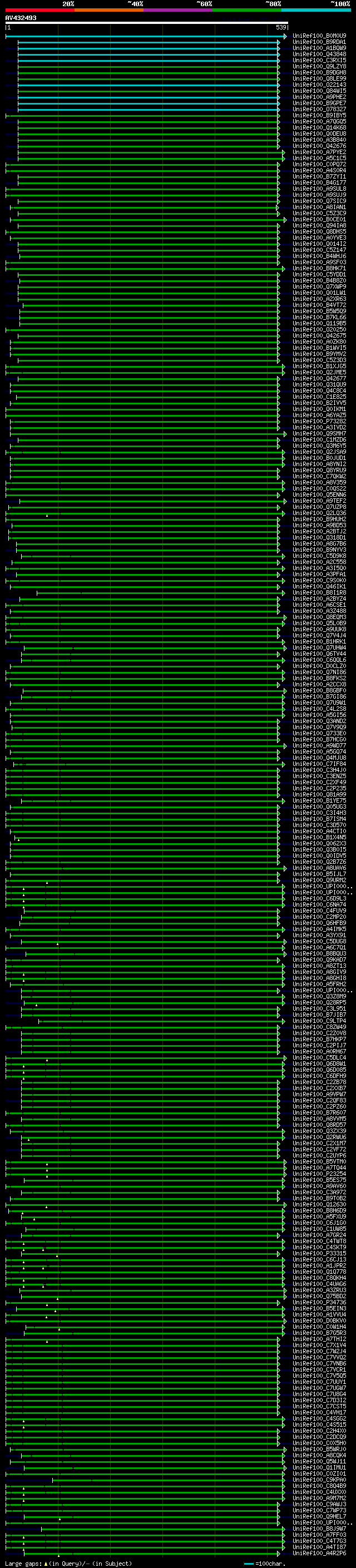This screenshot has width=356, height=1568.
Task: Click the orange ~40% identity legend segment
Action: click(x=110, y=10)
